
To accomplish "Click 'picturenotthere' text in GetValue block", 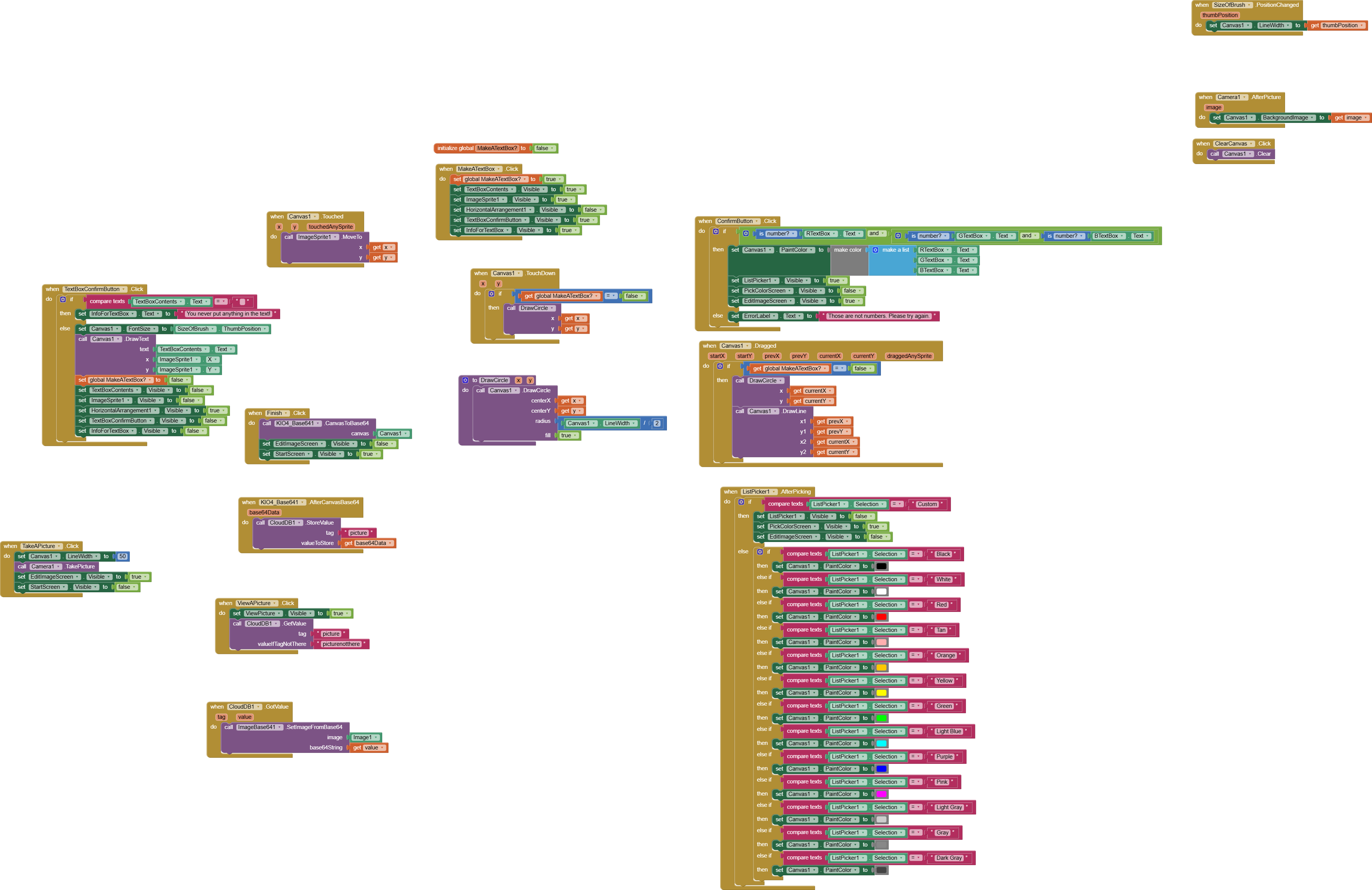I will pos(341,644).
